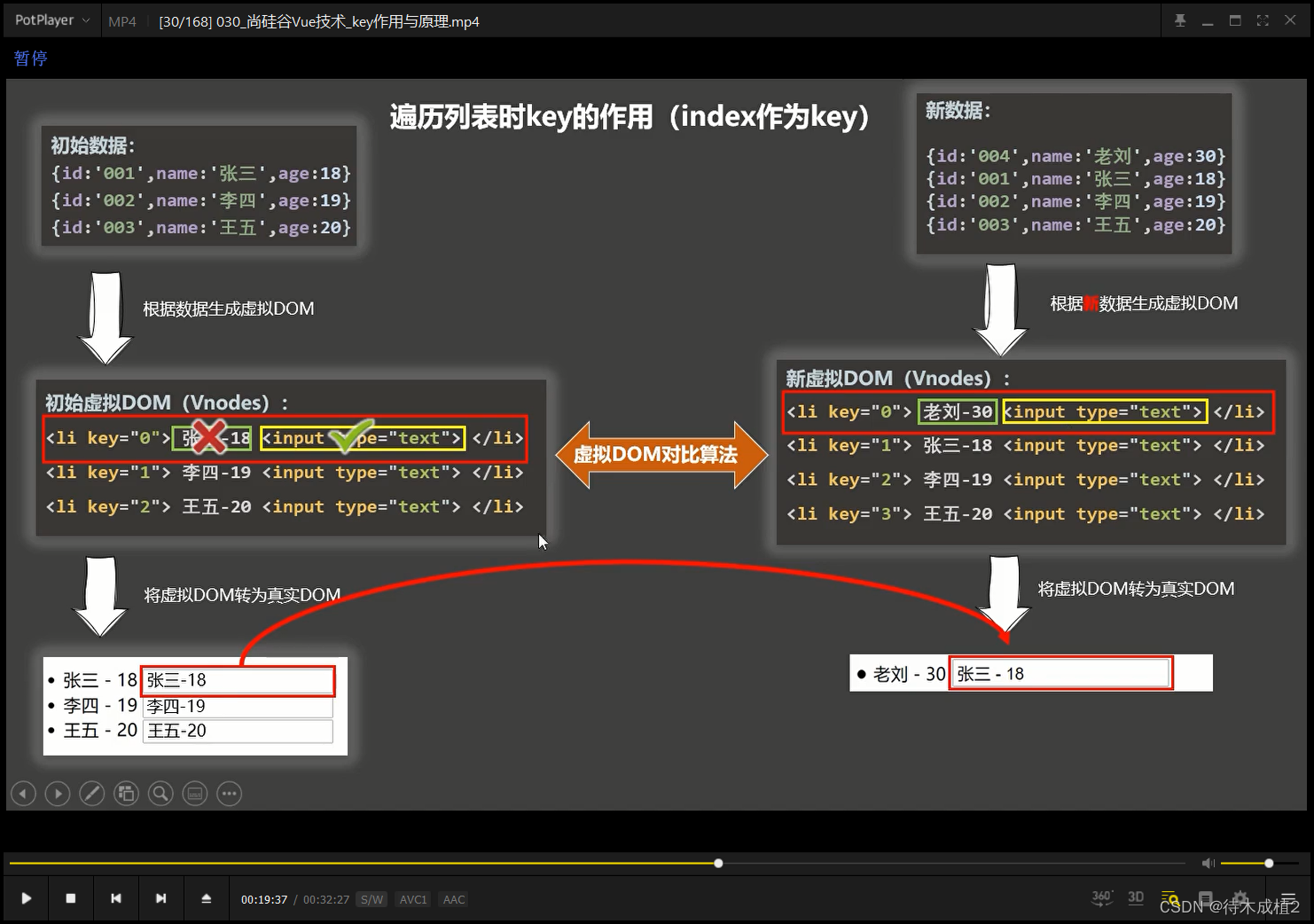This screenshot has height=924, width=1314.
Task: Click the seek bar position handle
Action: tap(718, 863)
